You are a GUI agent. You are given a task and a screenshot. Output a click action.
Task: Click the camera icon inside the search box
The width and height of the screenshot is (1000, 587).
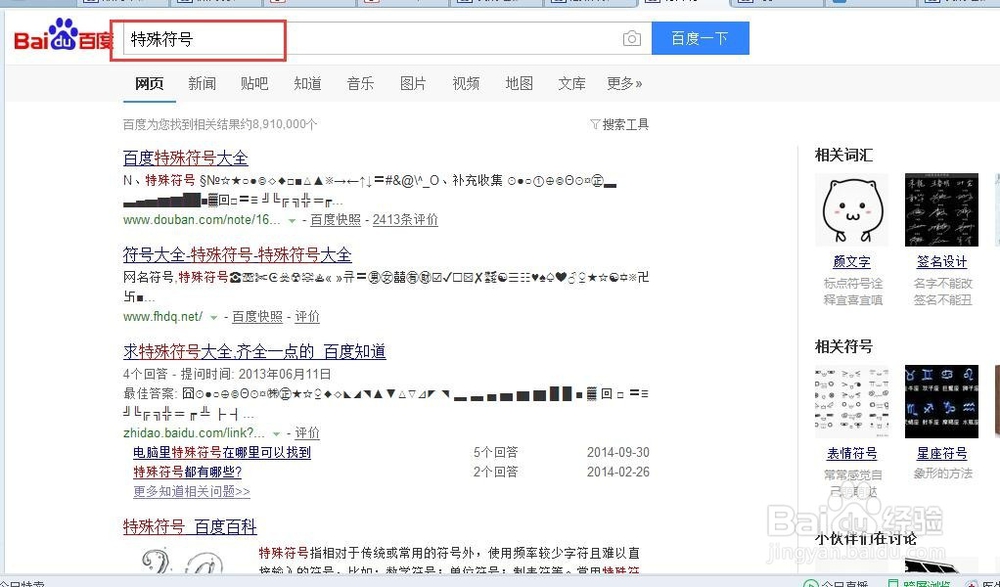tap(632, 37)
